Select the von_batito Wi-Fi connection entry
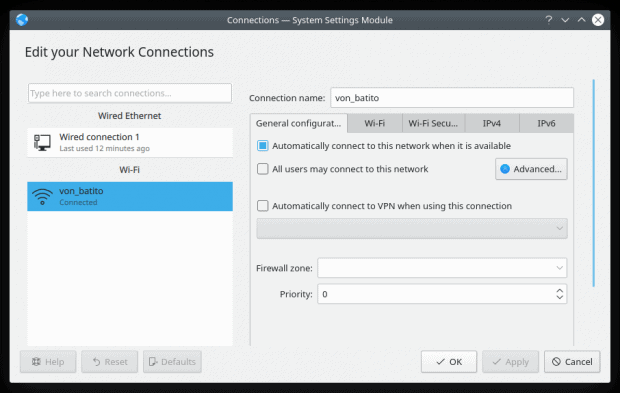620x393 pixels. [130, 196]
